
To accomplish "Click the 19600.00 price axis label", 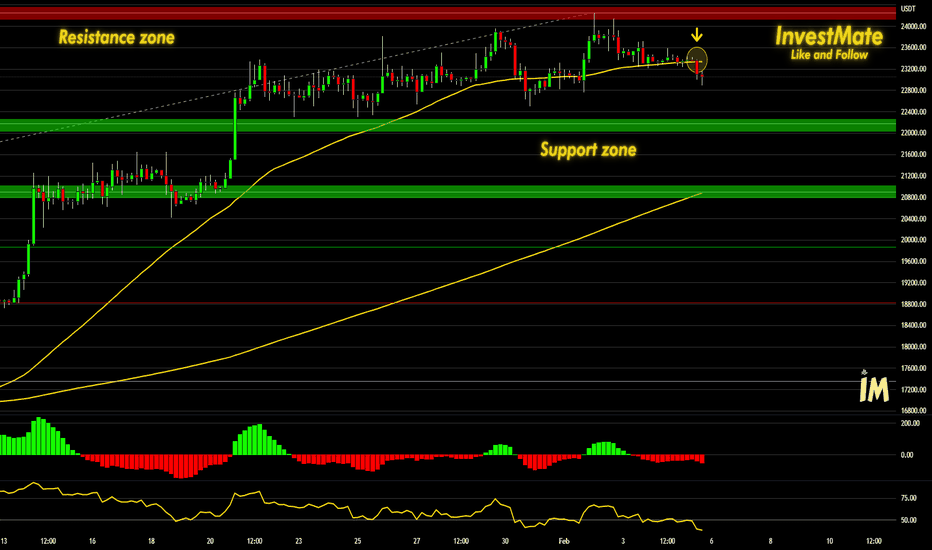I will [913, 261].
